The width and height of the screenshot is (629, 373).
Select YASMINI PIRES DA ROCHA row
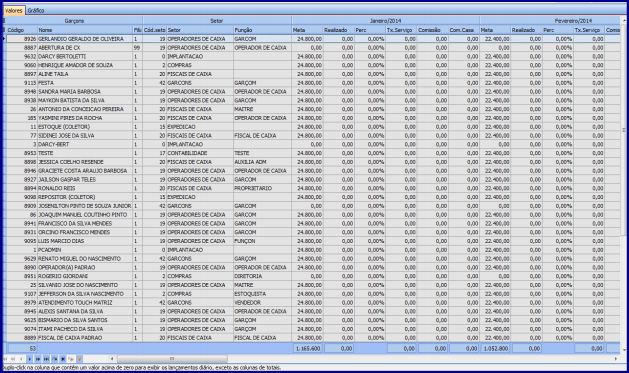[313, 118]
